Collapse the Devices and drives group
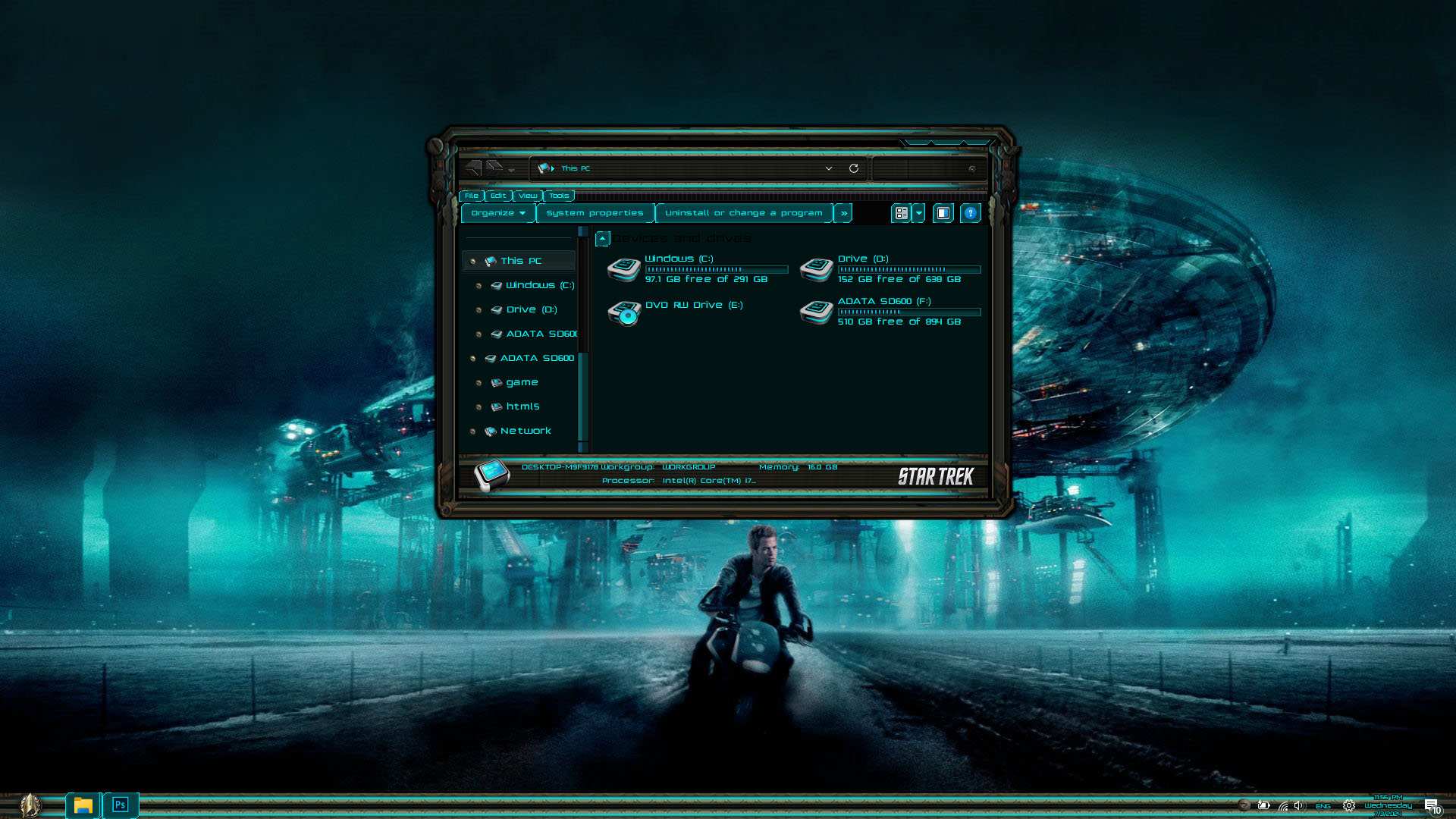1456x819 pixels. 603,239
